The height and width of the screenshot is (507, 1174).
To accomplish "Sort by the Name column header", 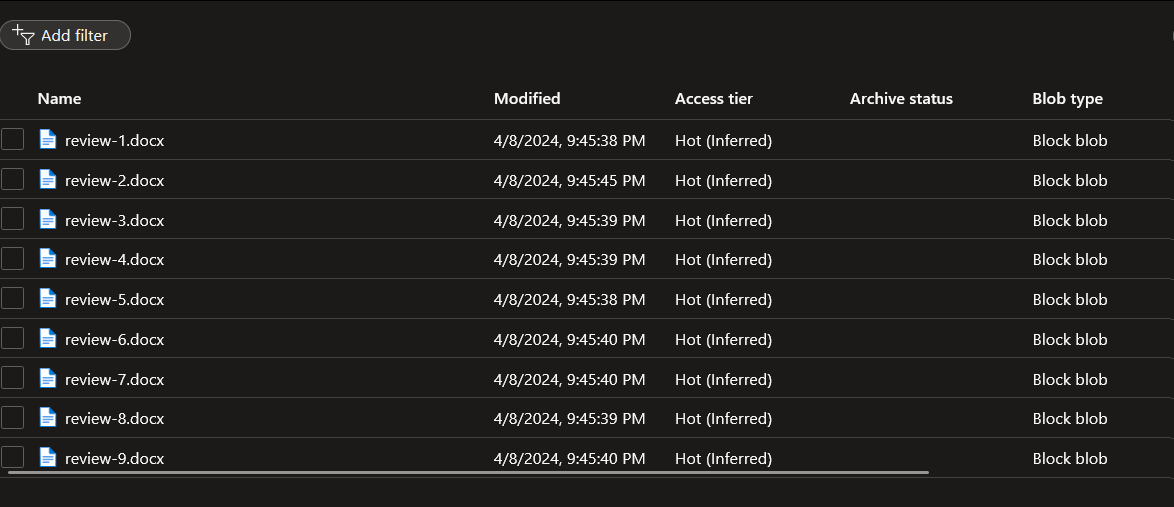I will (59, 99).
